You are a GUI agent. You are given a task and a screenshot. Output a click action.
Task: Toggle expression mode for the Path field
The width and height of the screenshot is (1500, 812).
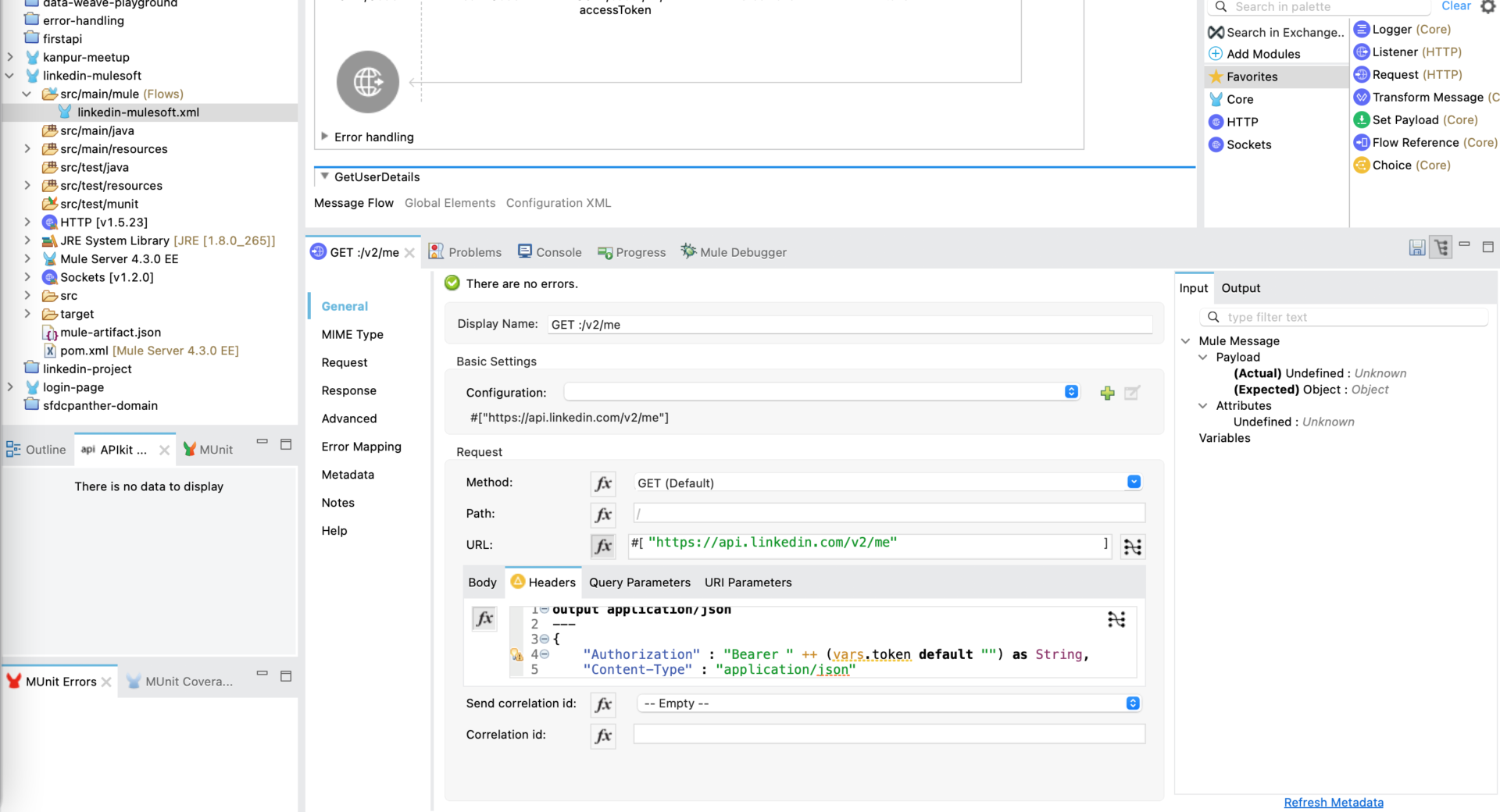coord(602,515)
